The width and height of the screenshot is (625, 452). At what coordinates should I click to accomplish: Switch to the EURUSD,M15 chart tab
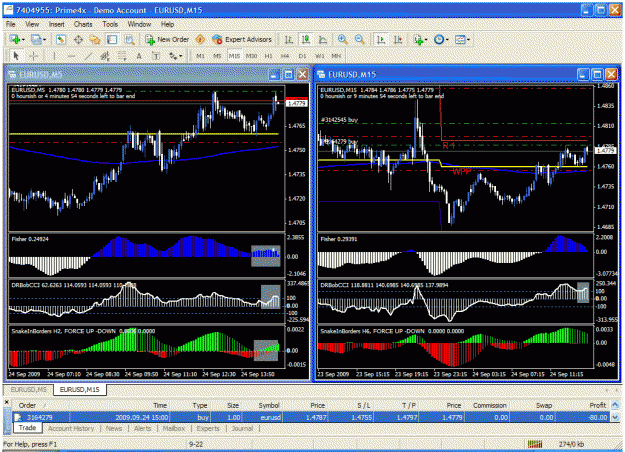[x=79, y=389]
